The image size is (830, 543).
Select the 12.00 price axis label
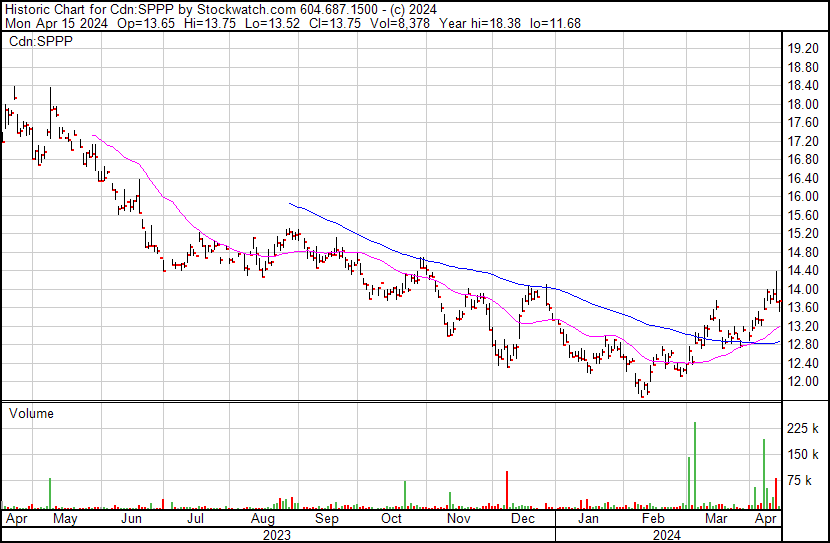pos(804,381)
